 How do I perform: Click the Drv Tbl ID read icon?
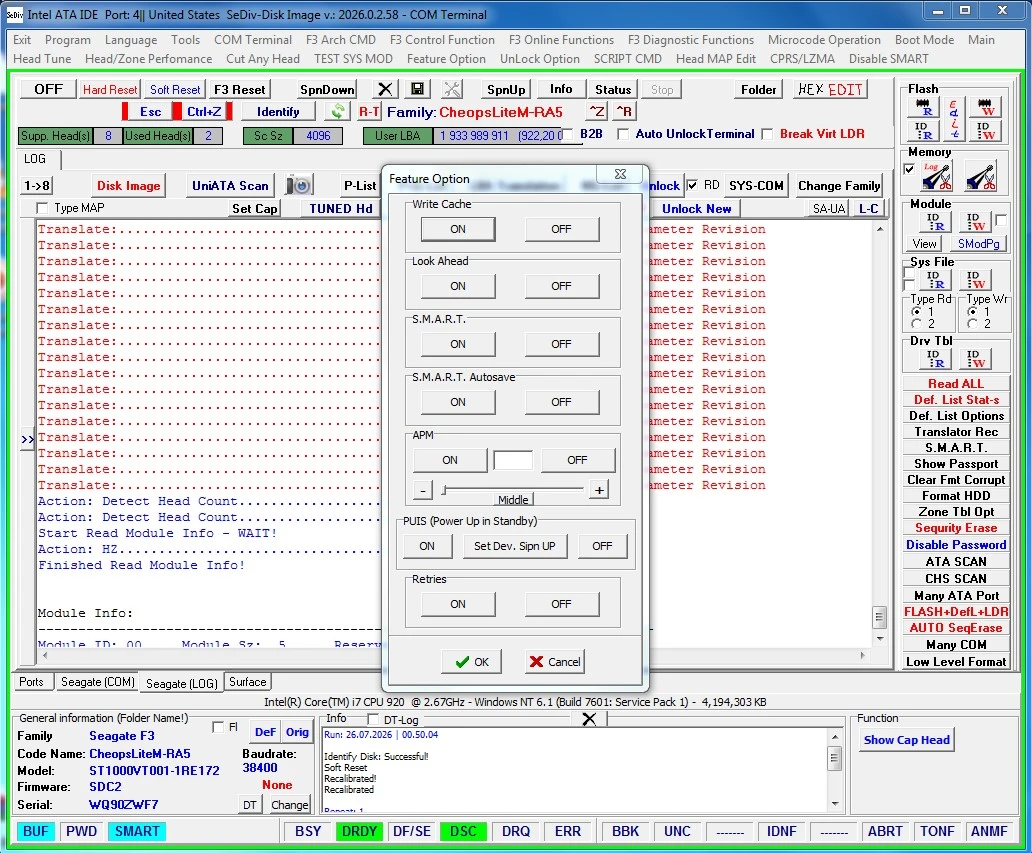935,359
